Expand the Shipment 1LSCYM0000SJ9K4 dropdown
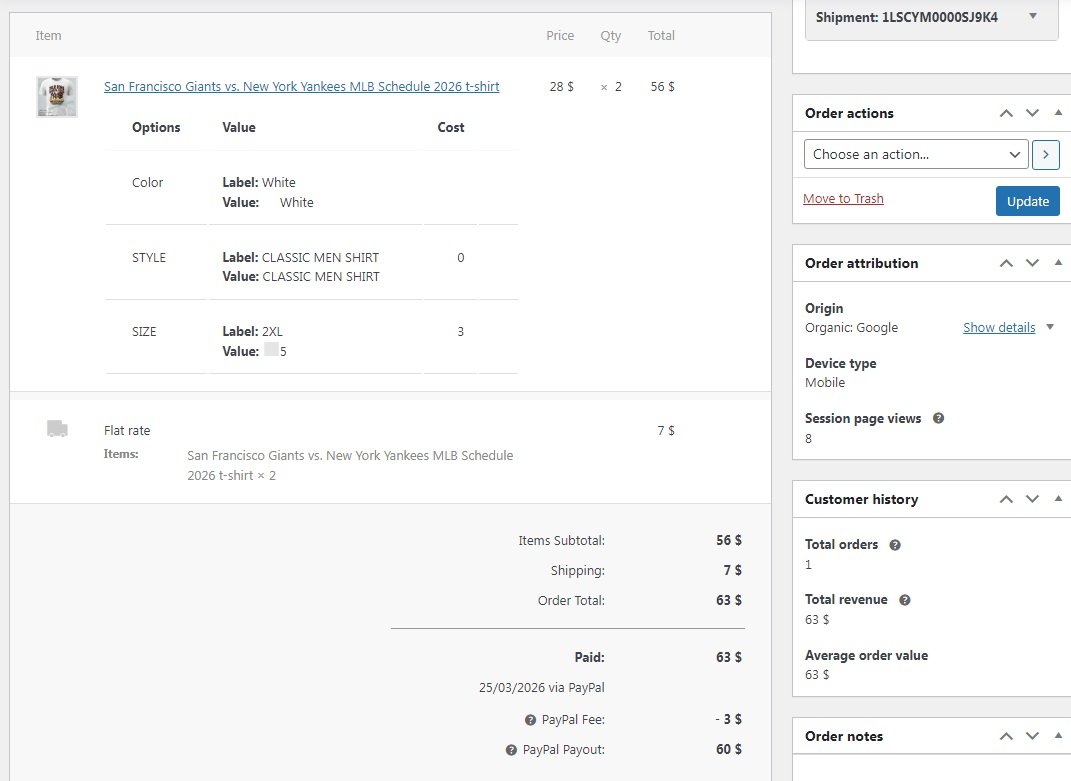Screen dimensions: 1071x781 point(1033,16)
